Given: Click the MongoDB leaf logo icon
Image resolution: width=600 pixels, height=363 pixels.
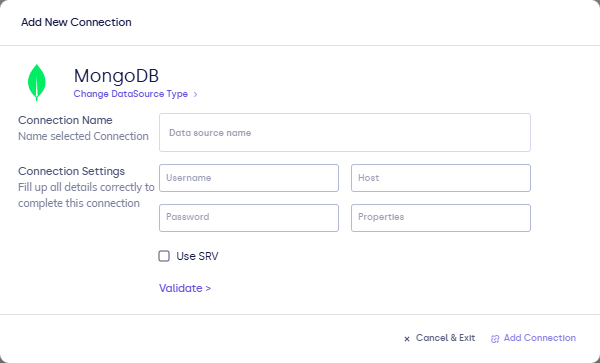Looking at the screenshot, I should tap(37, 82).
